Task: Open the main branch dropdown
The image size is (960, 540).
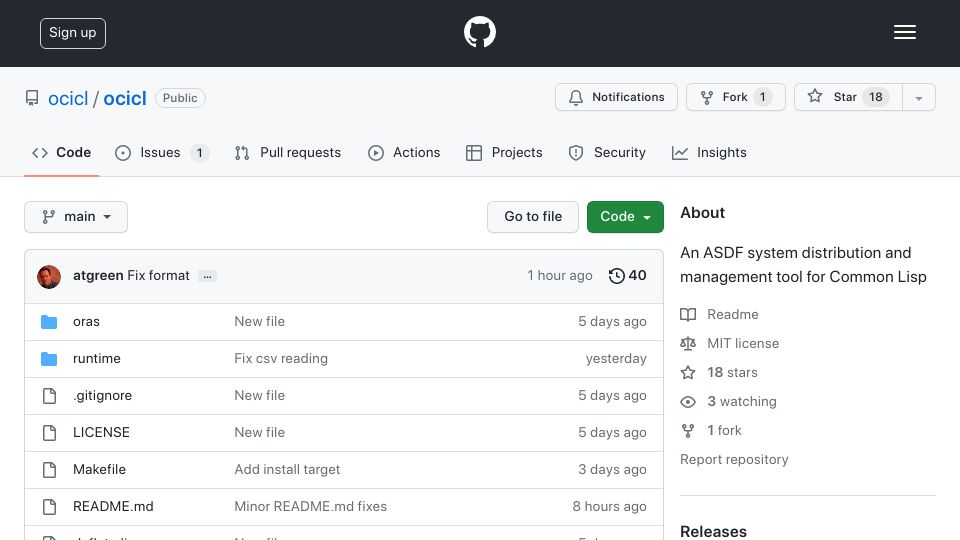Action: point(76,217)
